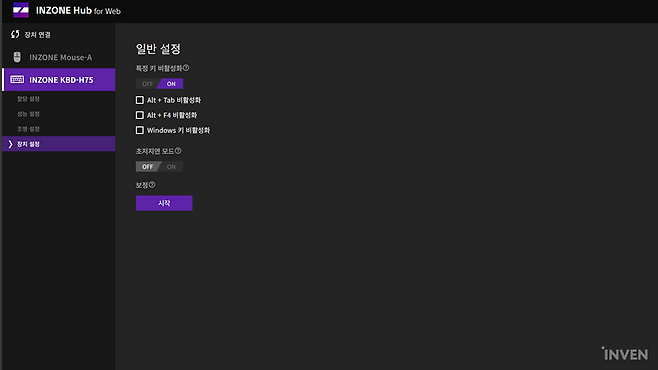The height and width of the screenshot is (370, 658).
Task: Click the chevron beside 장치 설정
Action: coord(10,144)
